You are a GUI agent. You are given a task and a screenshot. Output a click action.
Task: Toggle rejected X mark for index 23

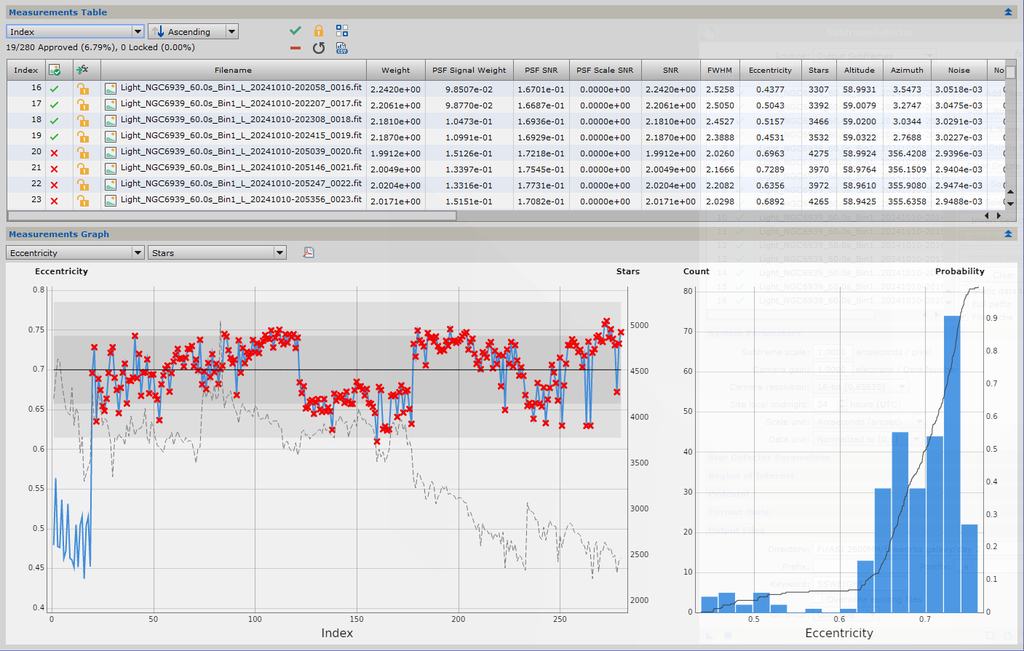[x=54, y=200]
